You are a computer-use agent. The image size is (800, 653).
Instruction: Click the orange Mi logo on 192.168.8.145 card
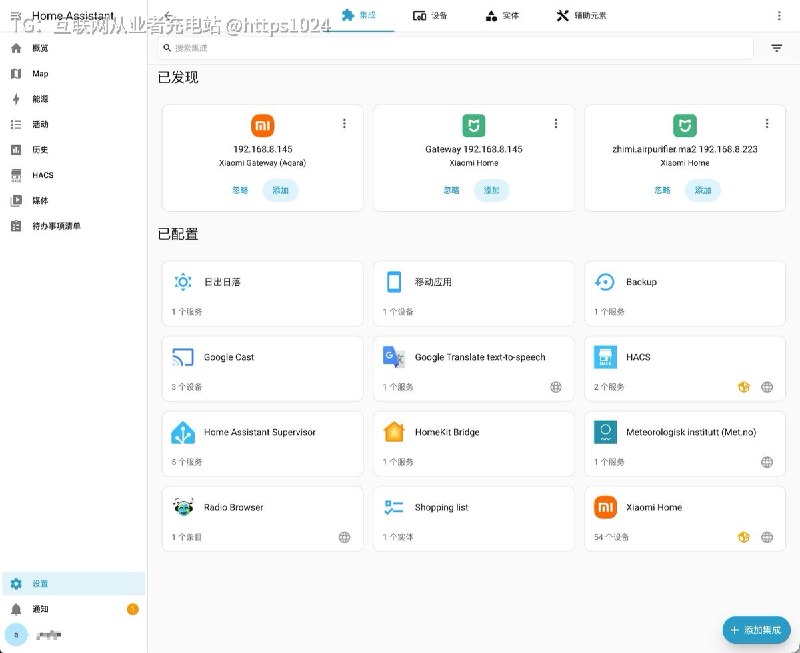pos(263,125)
